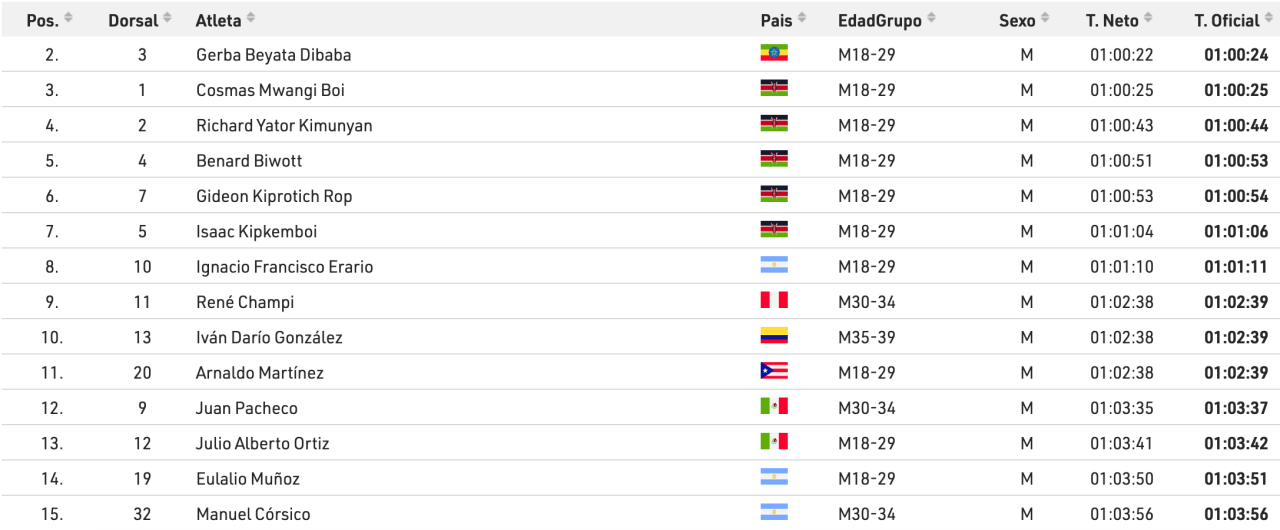Select Julio Alberto Ortiz's row name
The width and height of the screenshot is (1280, 530).
pos(262,443)
